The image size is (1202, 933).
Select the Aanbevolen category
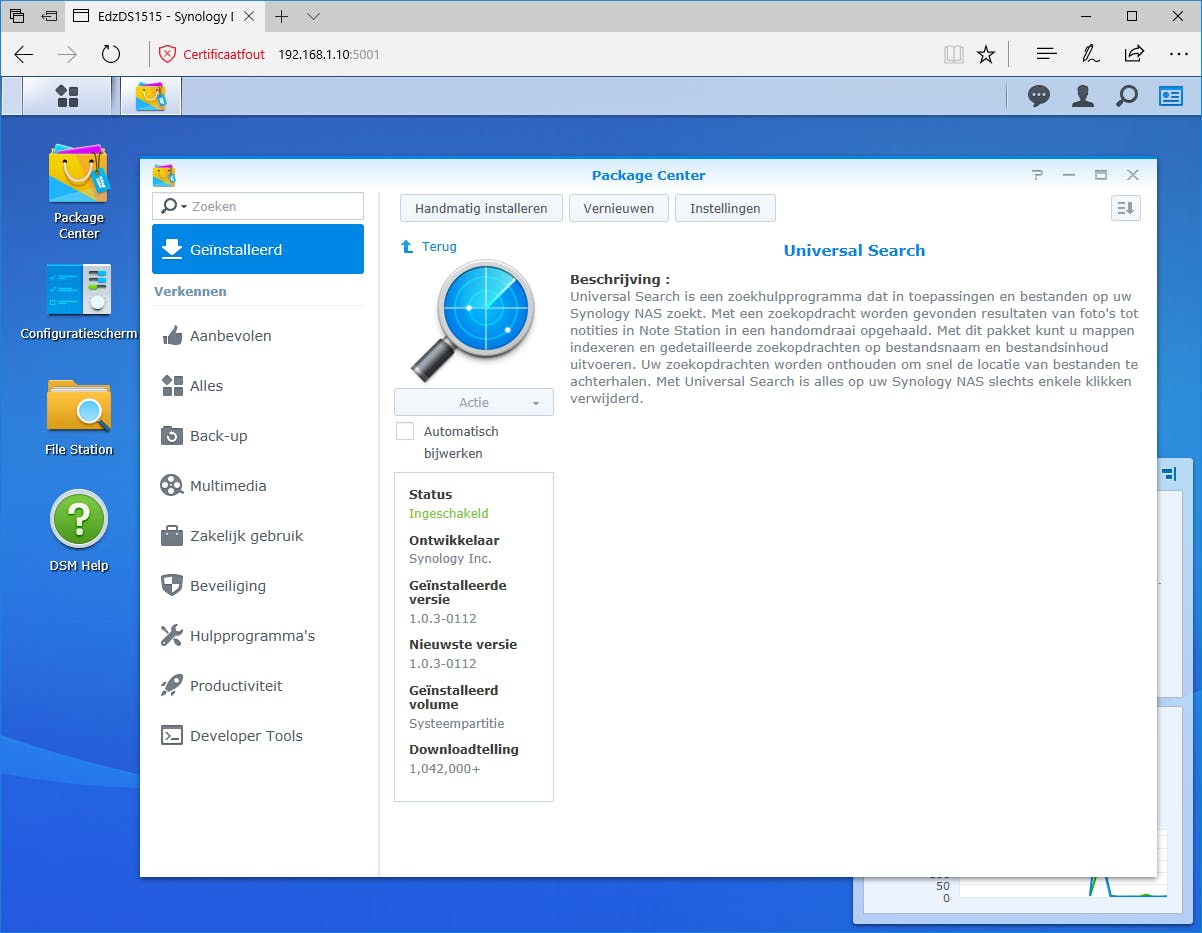click(x=258, y=336)
